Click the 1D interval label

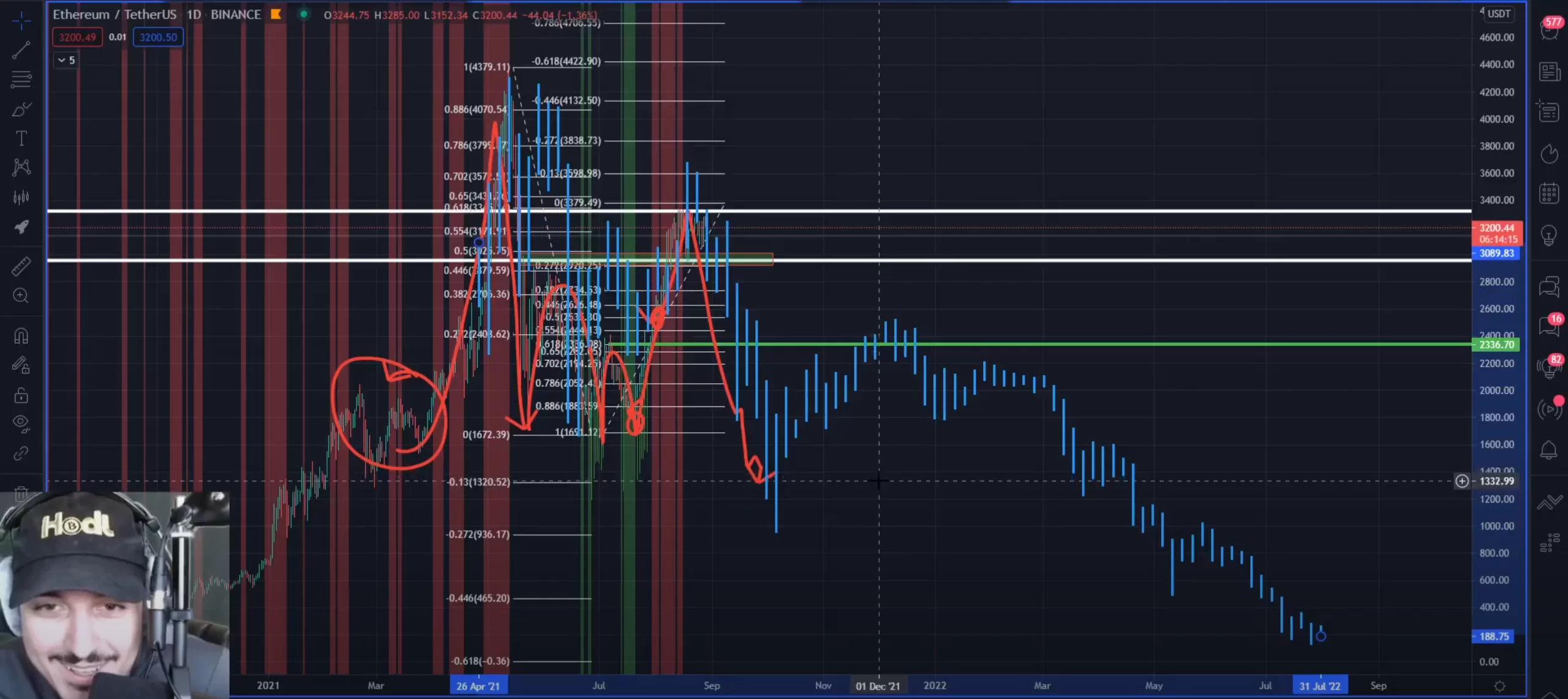[x=194, y=14]
